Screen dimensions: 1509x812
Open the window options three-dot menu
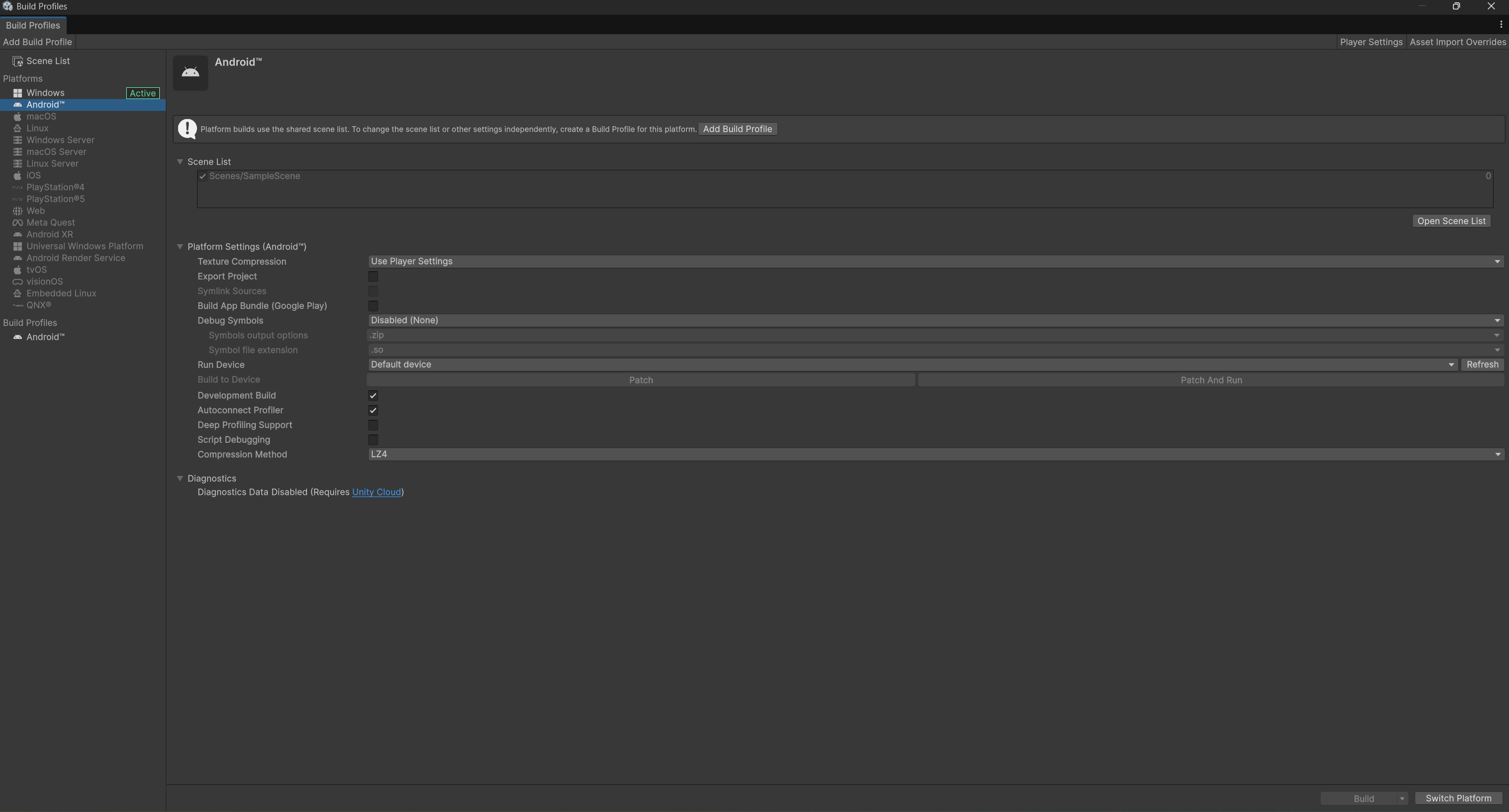point(1500,24)
